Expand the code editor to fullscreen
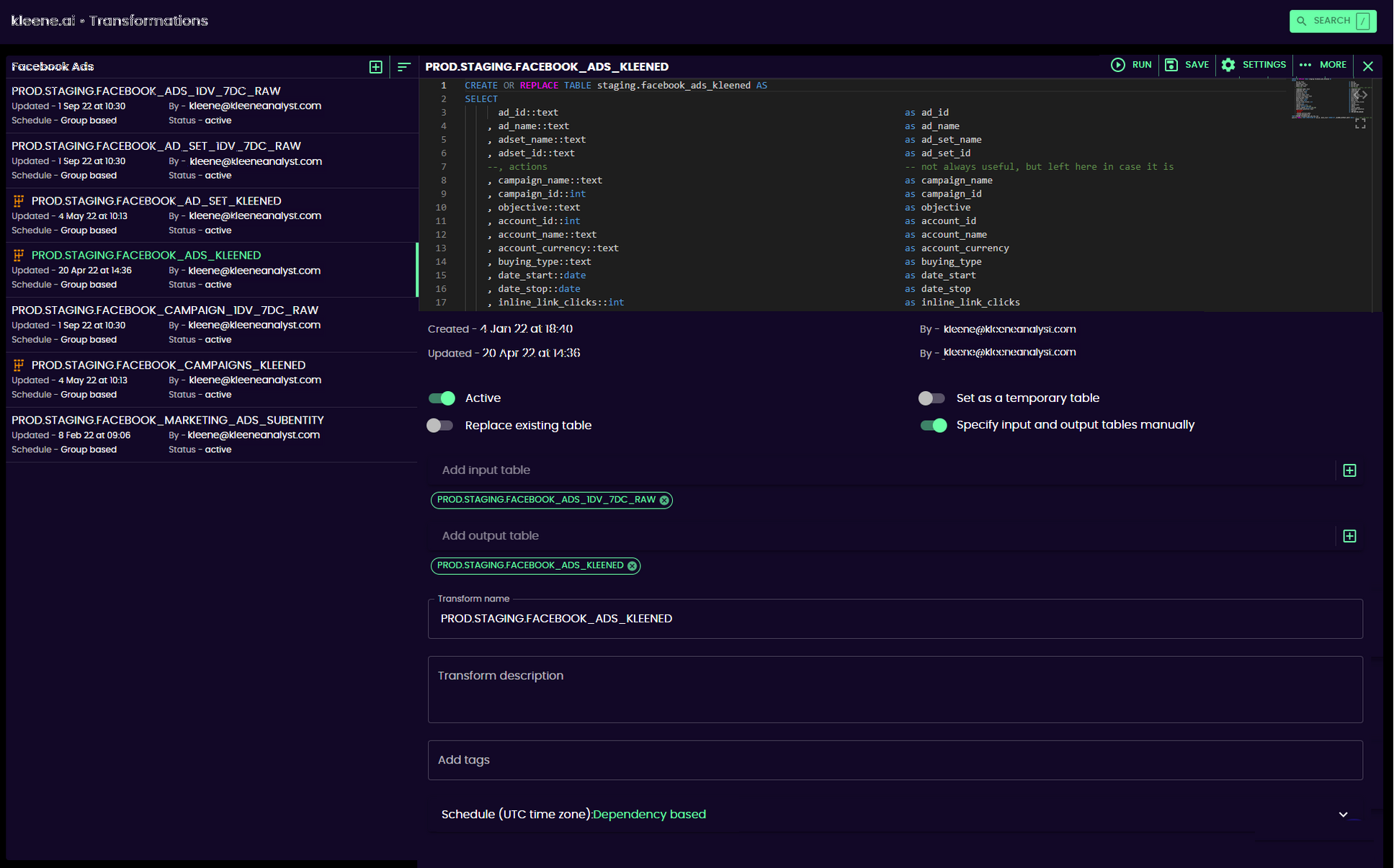1394x868 pixels. pos(1360,124)
